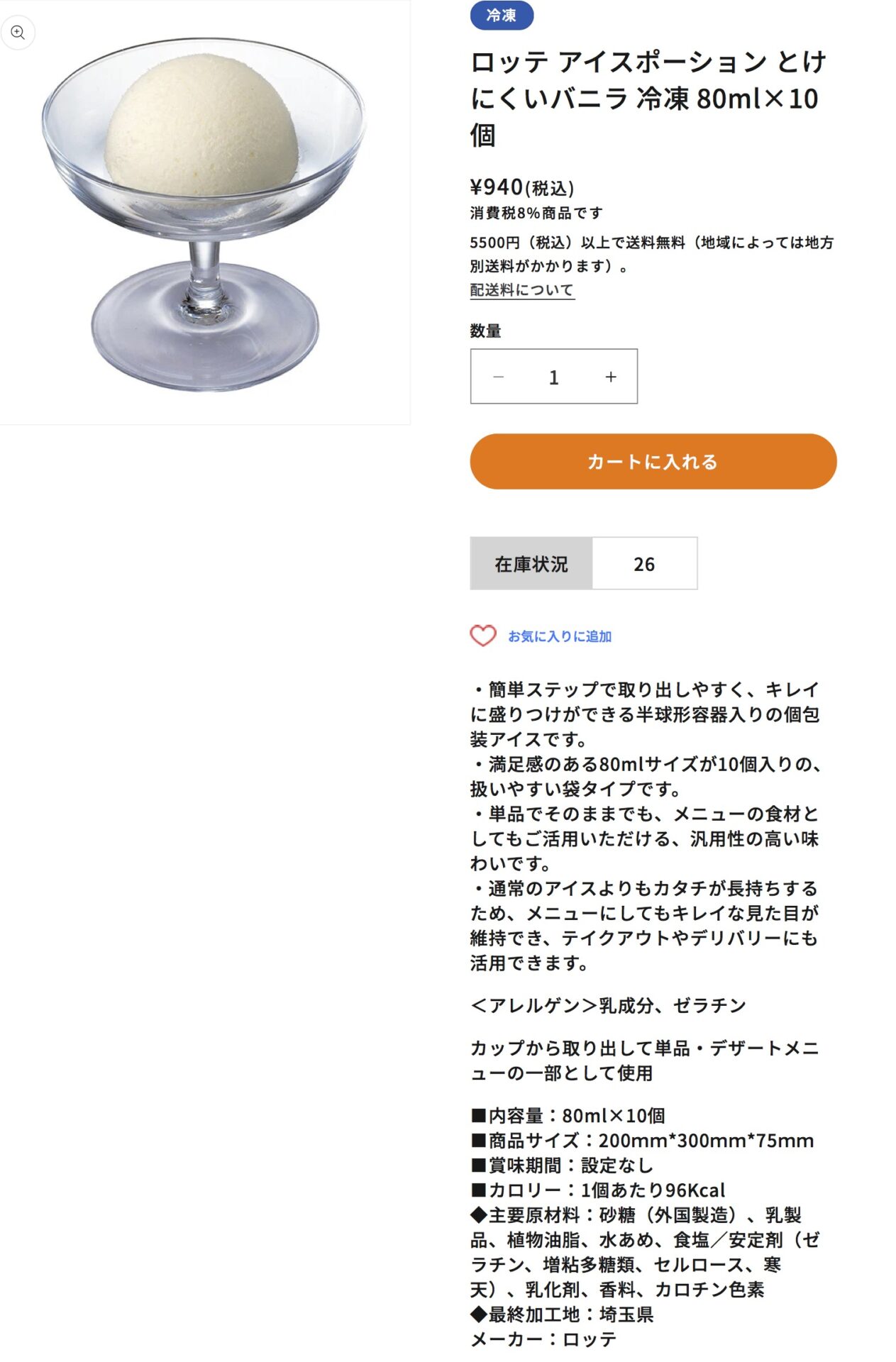Click the 数量 label above the stepper

[486, 331]
